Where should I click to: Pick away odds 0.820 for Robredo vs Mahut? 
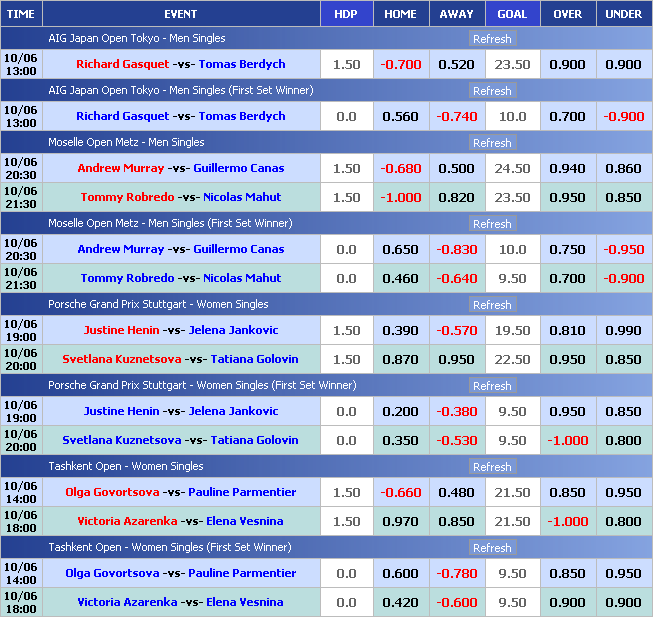(456, 197)
